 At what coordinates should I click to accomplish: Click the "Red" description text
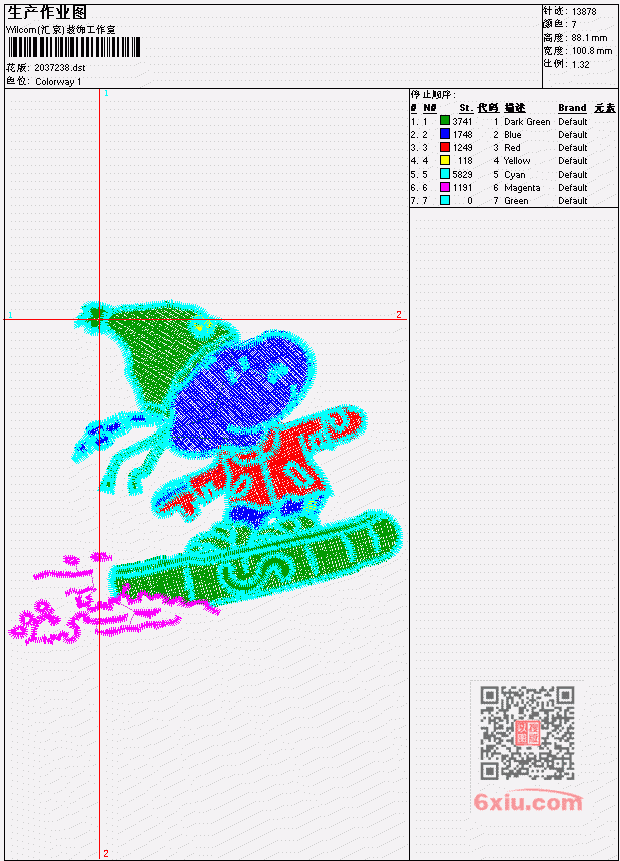tap(512, 148)
